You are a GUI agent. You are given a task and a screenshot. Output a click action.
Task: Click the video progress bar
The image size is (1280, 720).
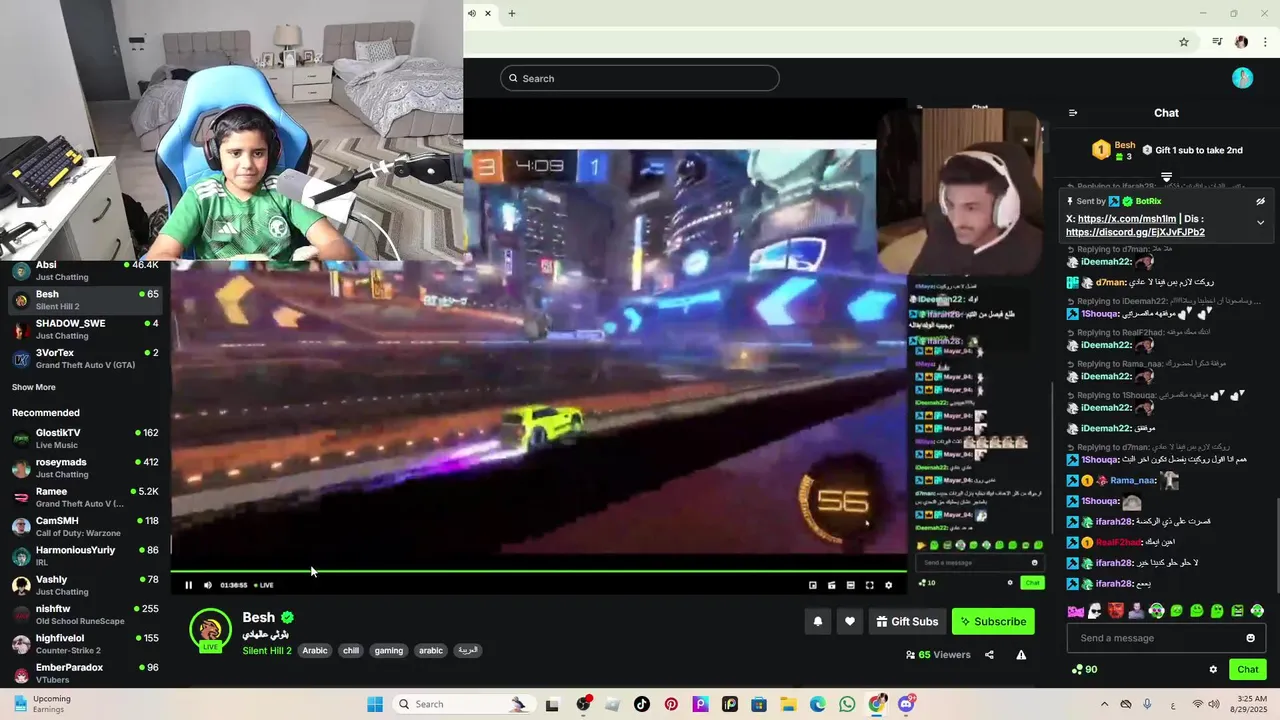point(539,572)
